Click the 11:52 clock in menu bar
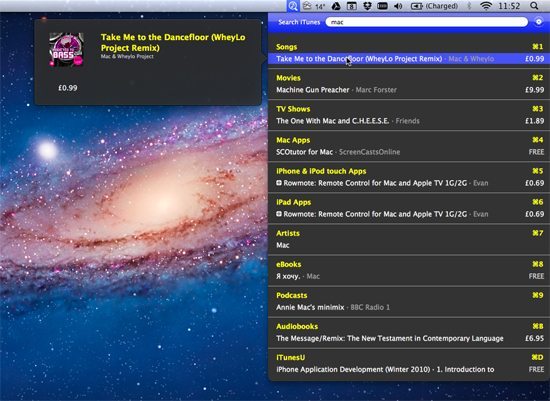550x401 pixels. pos(509,6)
